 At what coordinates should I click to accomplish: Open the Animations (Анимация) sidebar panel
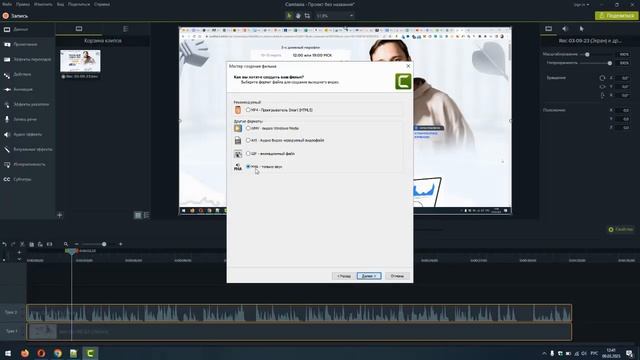18,89
